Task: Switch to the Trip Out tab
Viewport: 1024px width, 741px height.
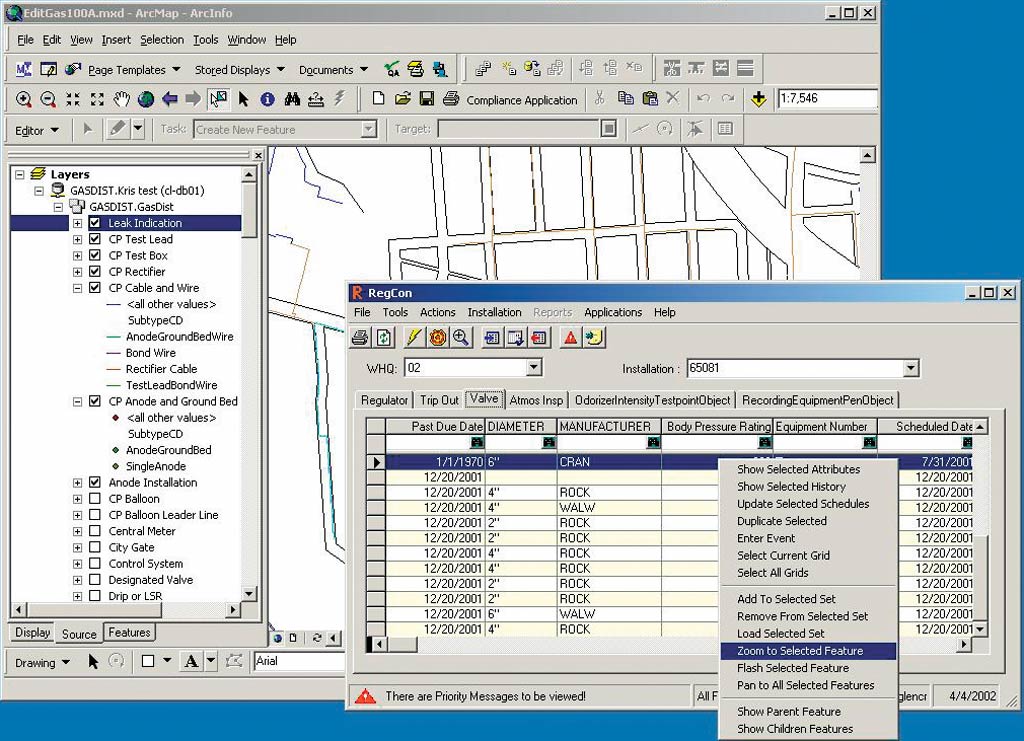Action: 439,400
